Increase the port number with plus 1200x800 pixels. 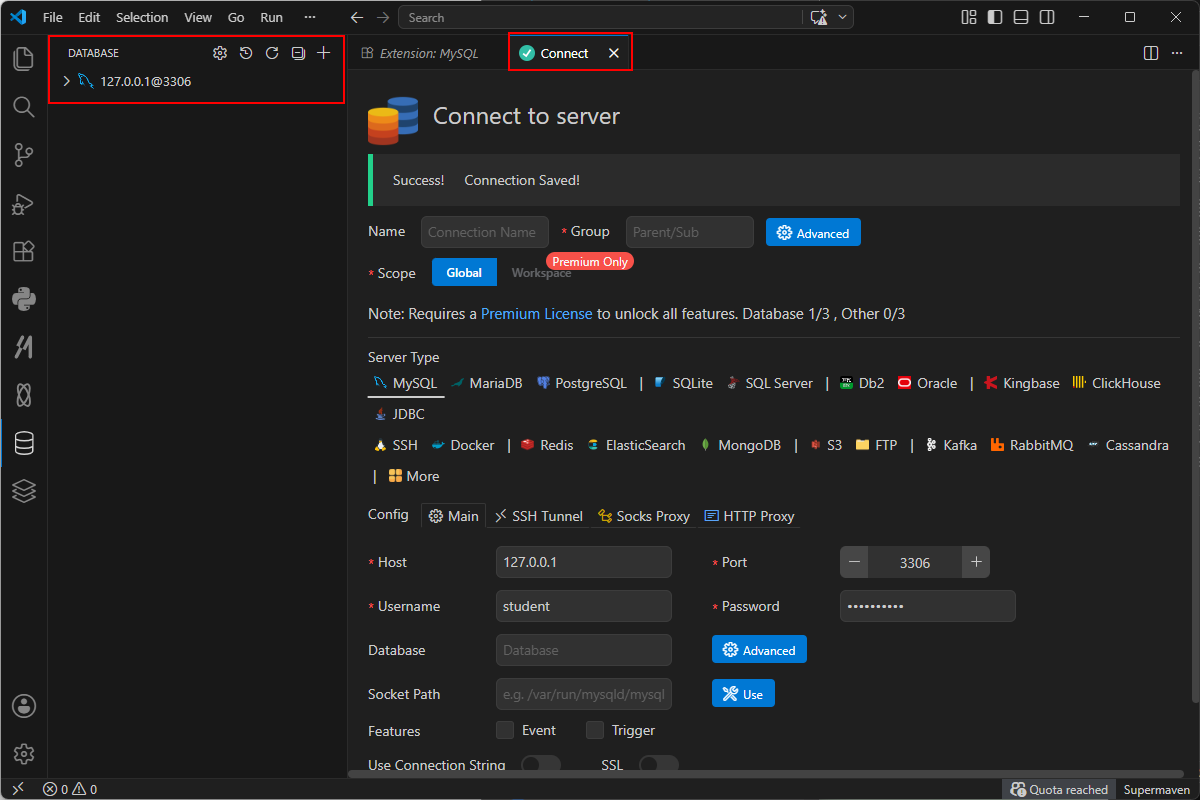(976, 562)
